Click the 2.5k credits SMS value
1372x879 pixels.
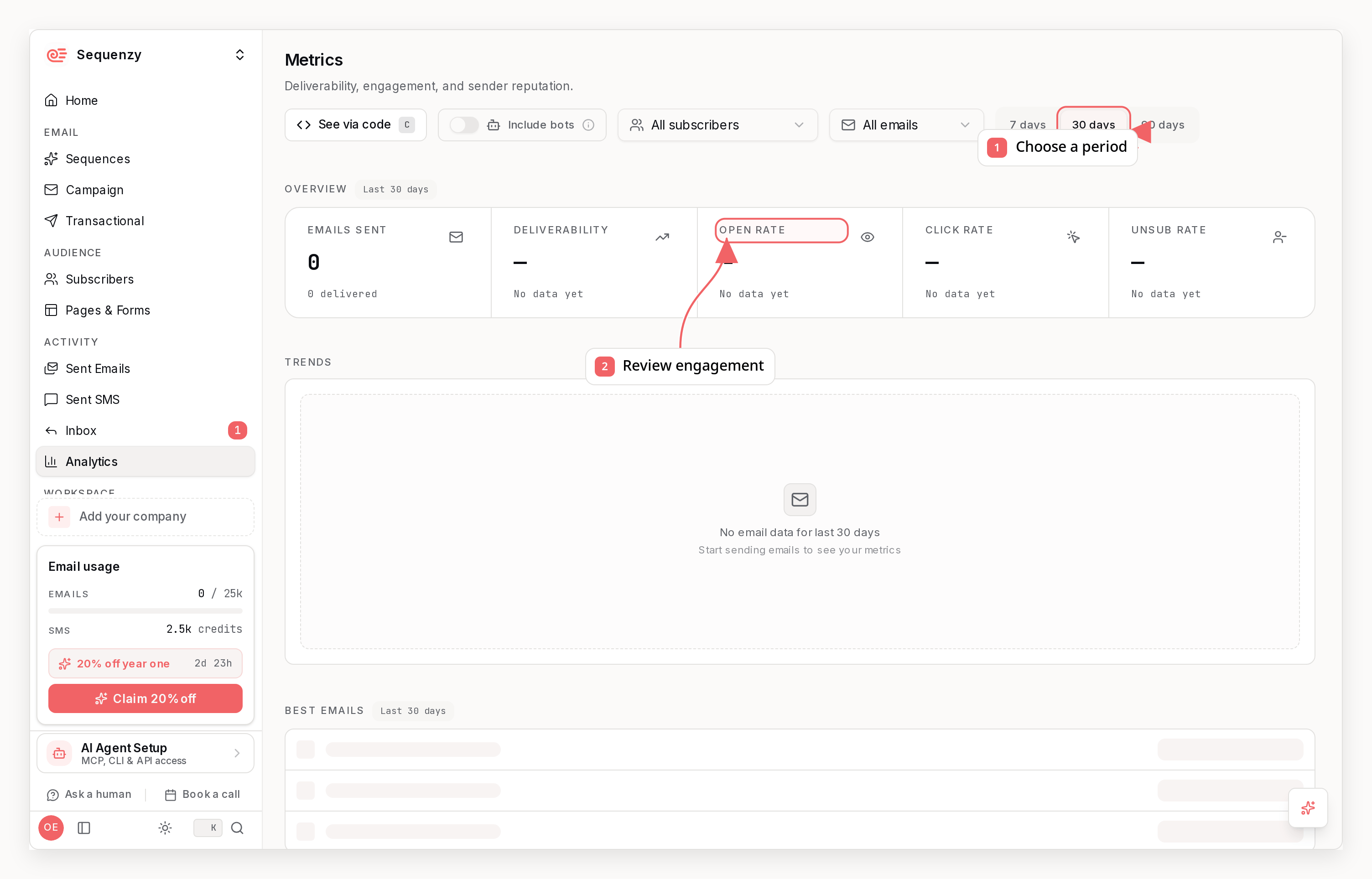click(x=204, y=629)
